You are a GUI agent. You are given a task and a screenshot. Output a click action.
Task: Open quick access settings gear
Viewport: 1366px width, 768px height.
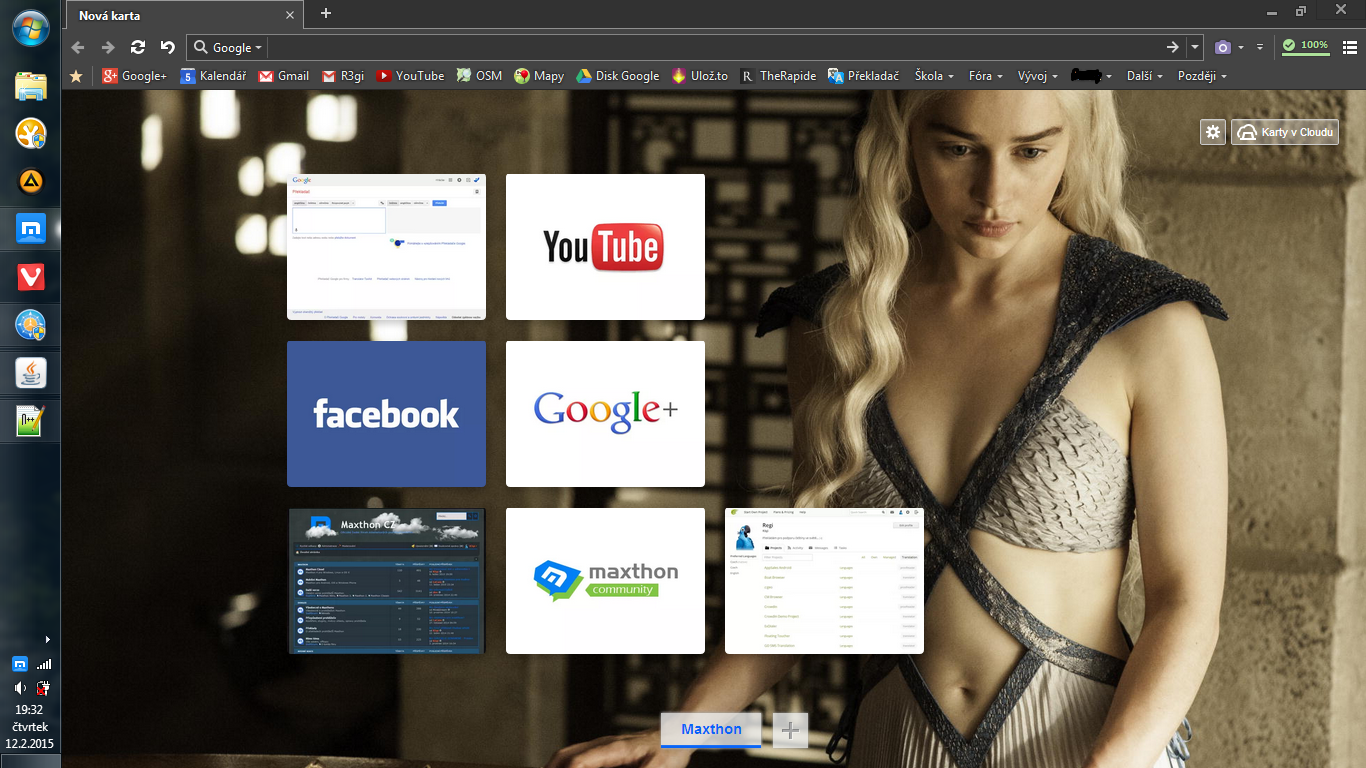(1213, 132)
